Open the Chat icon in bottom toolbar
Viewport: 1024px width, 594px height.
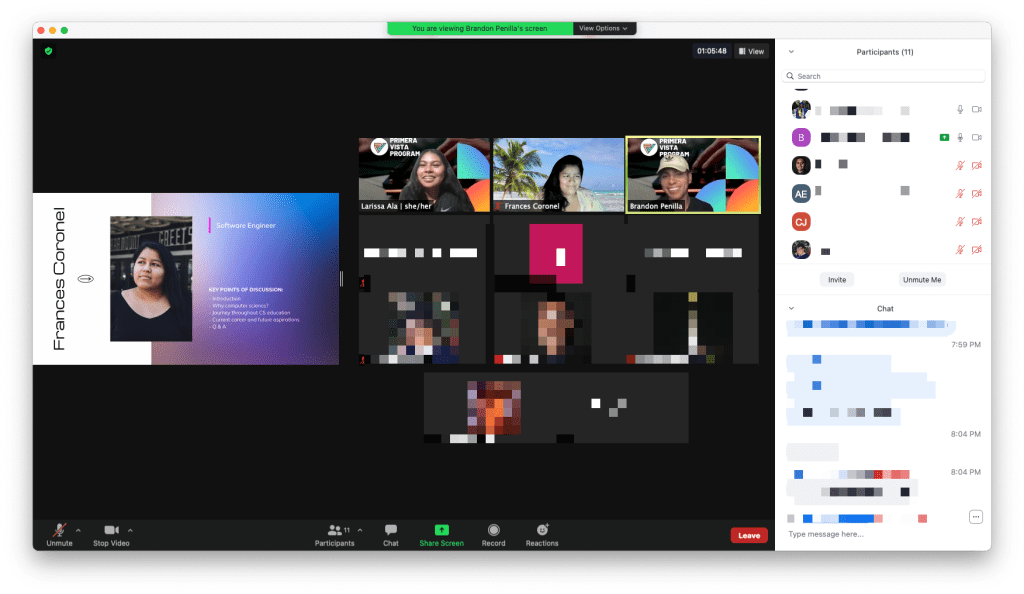point(391,530)
